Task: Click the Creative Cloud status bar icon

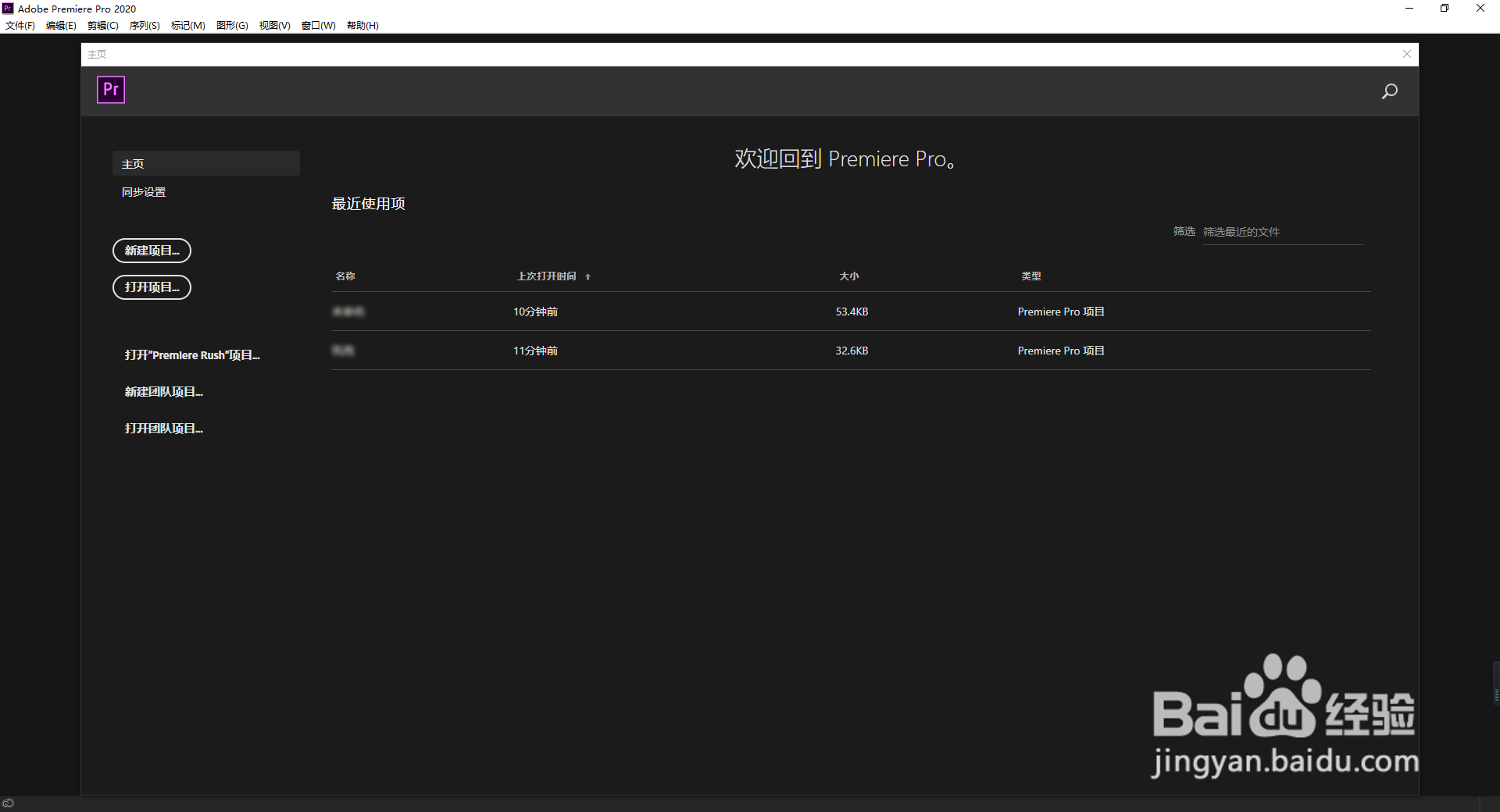Action: 8,803
